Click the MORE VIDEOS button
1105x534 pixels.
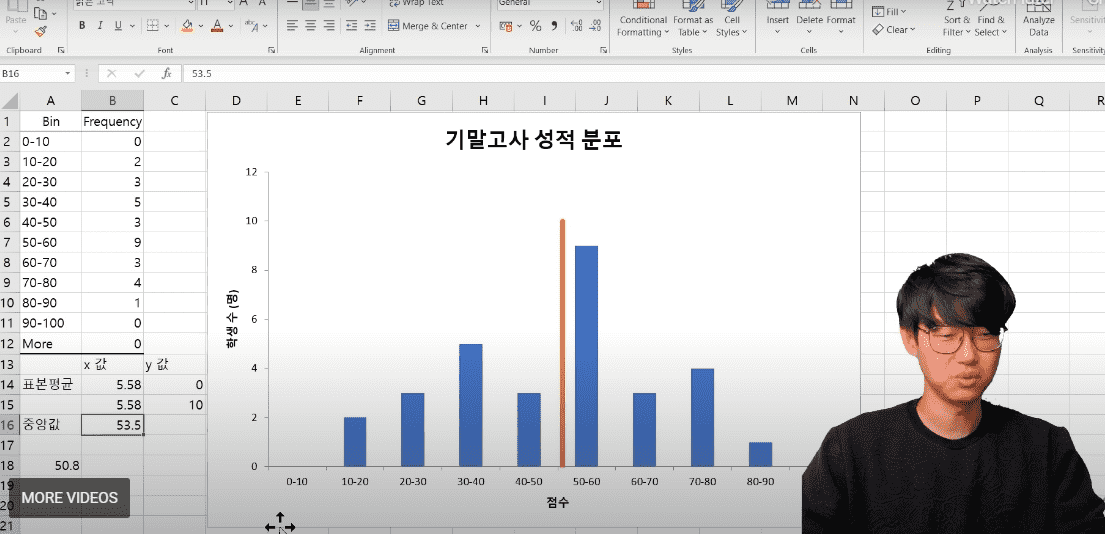point(70,498)
